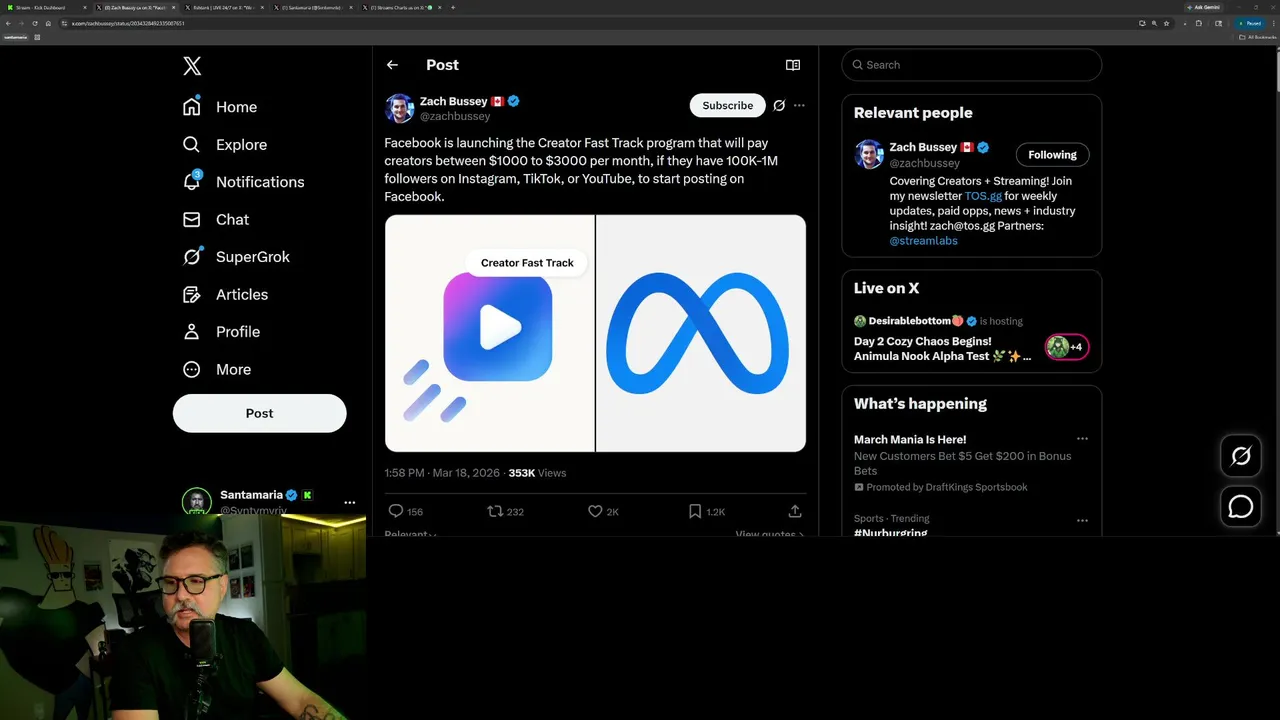This screenshot has width=1280, height=720.
Task: Open the floating chat messages button
Action: [x=1241, y=506]
